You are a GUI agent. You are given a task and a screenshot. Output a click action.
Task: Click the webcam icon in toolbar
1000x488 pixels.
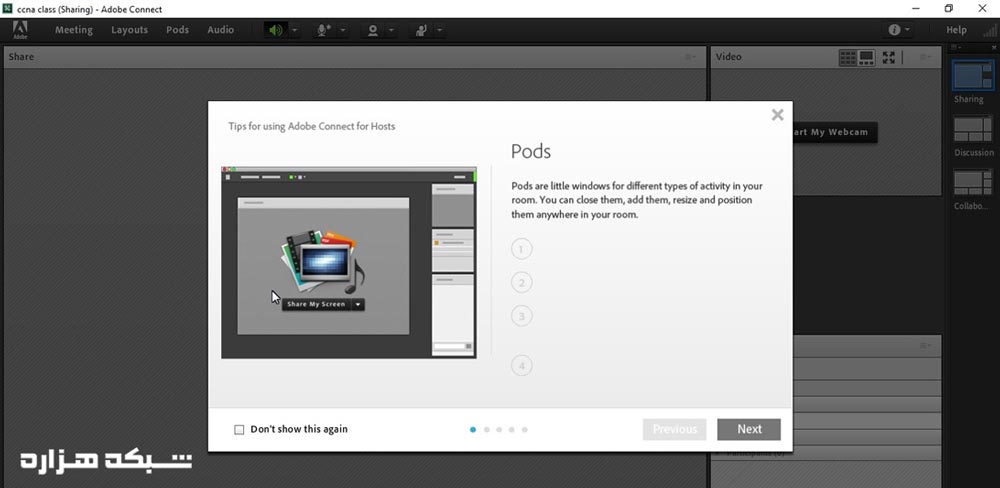click(373, 30)
